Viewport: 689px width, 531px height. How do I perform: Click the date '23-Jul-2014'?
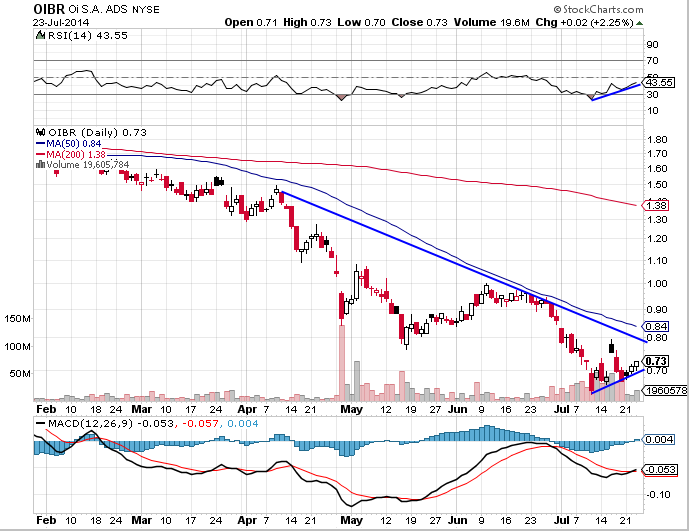point(61,22)
